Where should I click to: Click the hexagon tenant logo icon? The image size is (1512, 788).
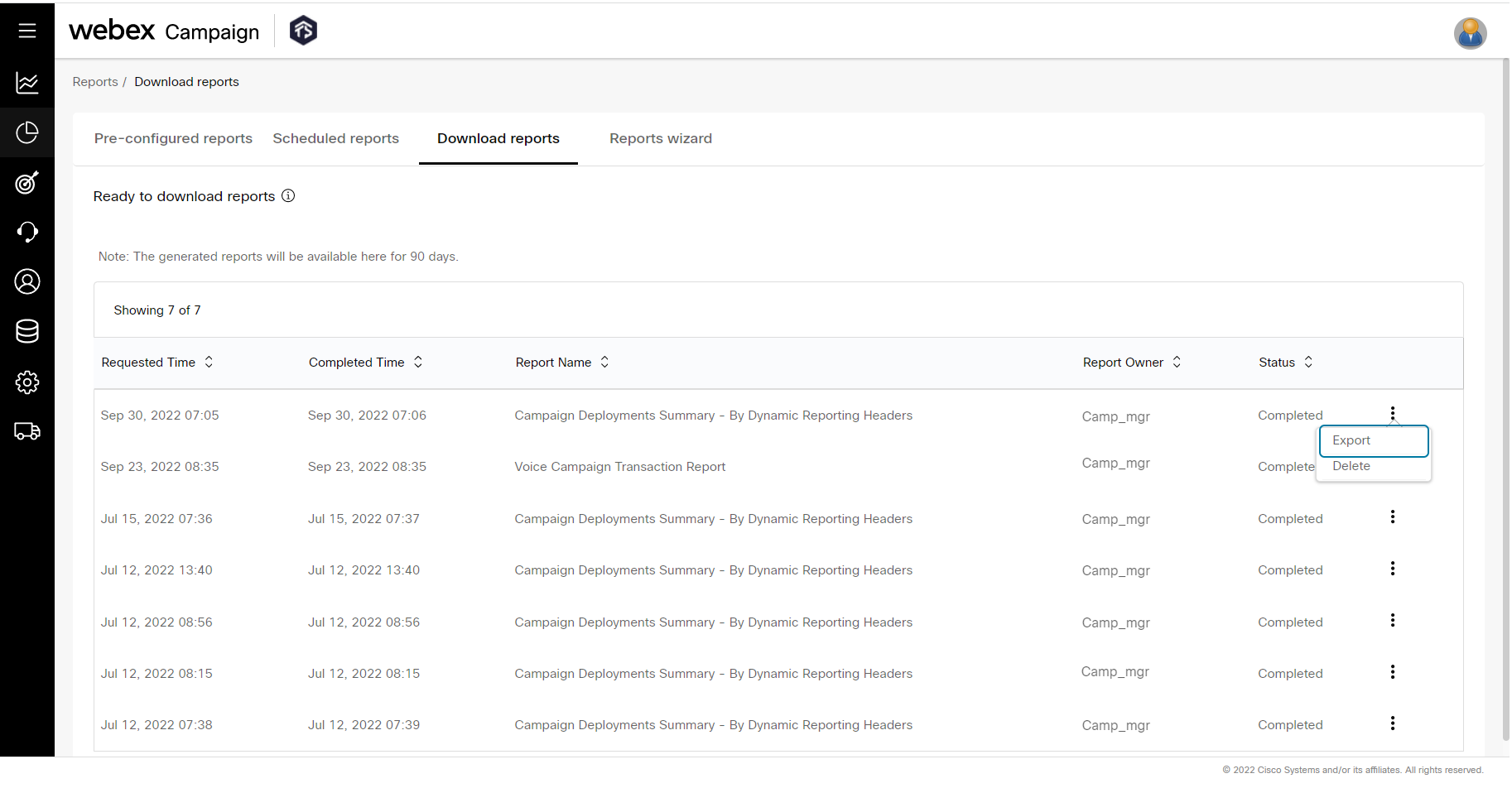click(303, 31)
